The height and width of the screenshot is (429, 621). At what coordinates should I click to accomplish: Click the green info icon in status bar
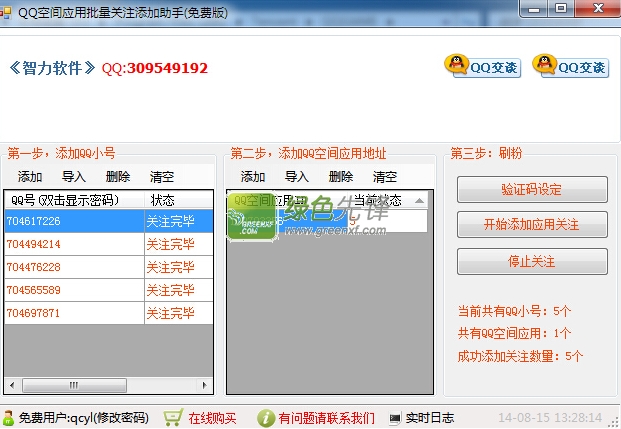(266, 418)
